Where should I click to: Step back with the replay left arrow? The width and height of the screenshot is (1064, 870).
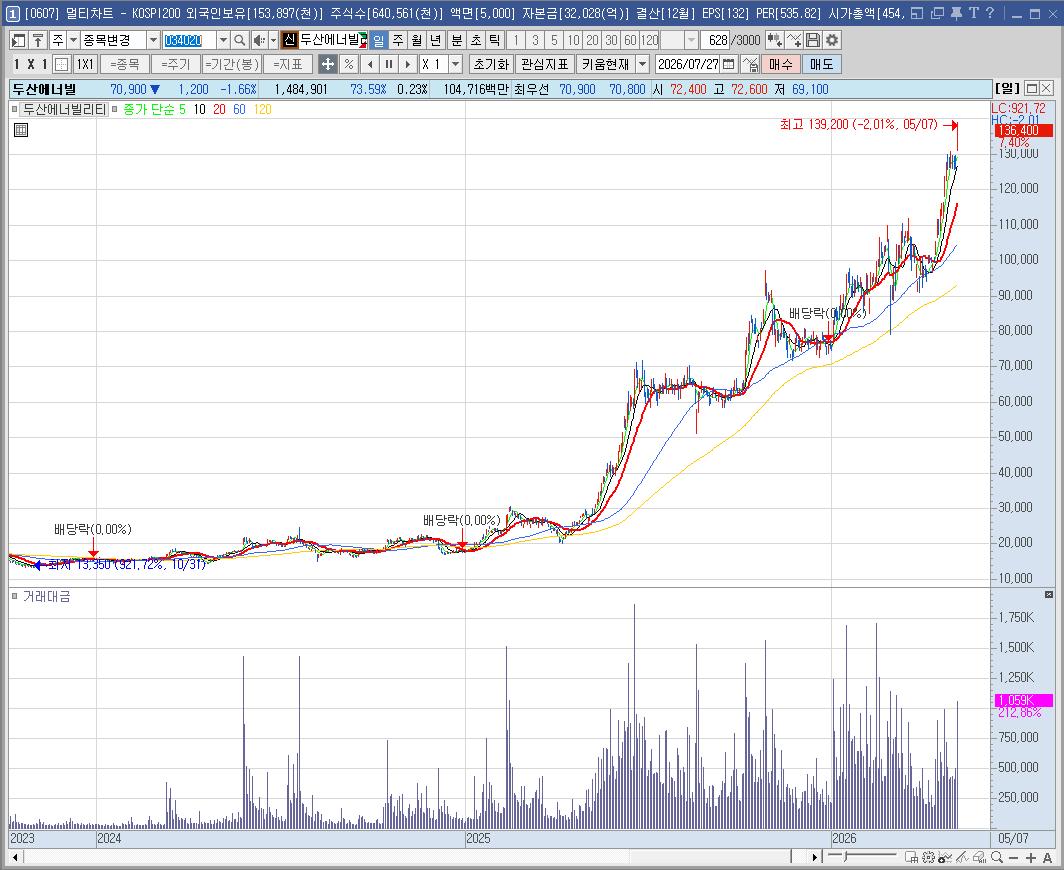pyautogui.click(x=370, y=64)
